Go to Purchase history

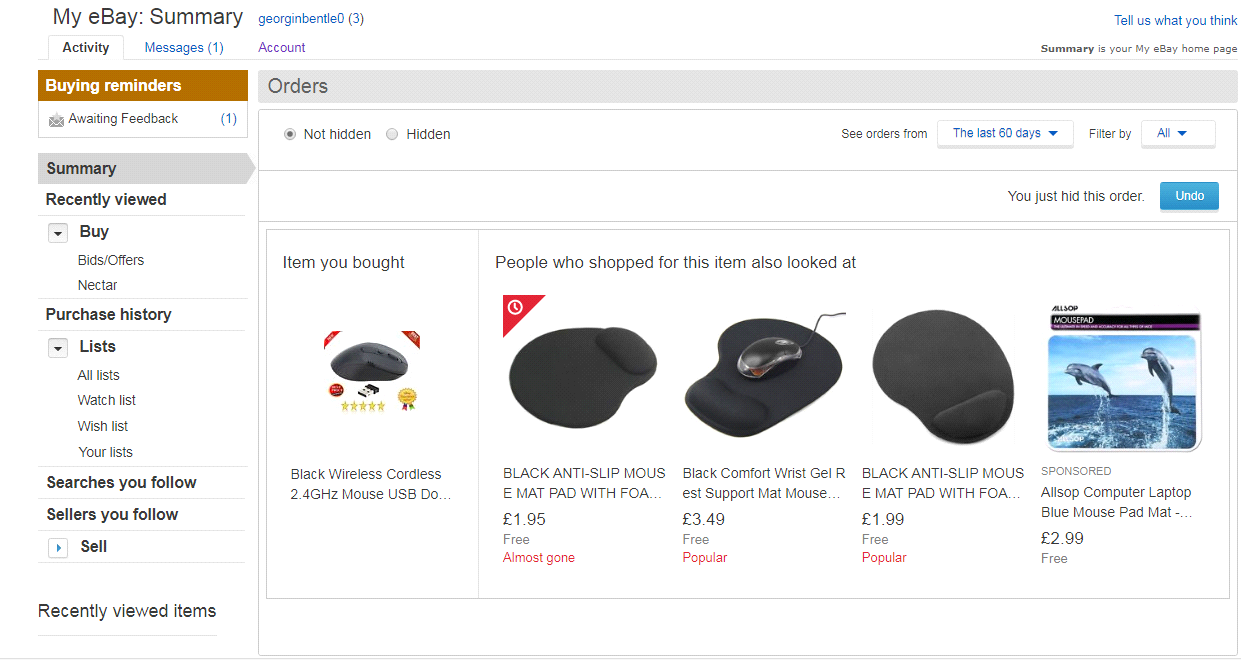point(108,314)
